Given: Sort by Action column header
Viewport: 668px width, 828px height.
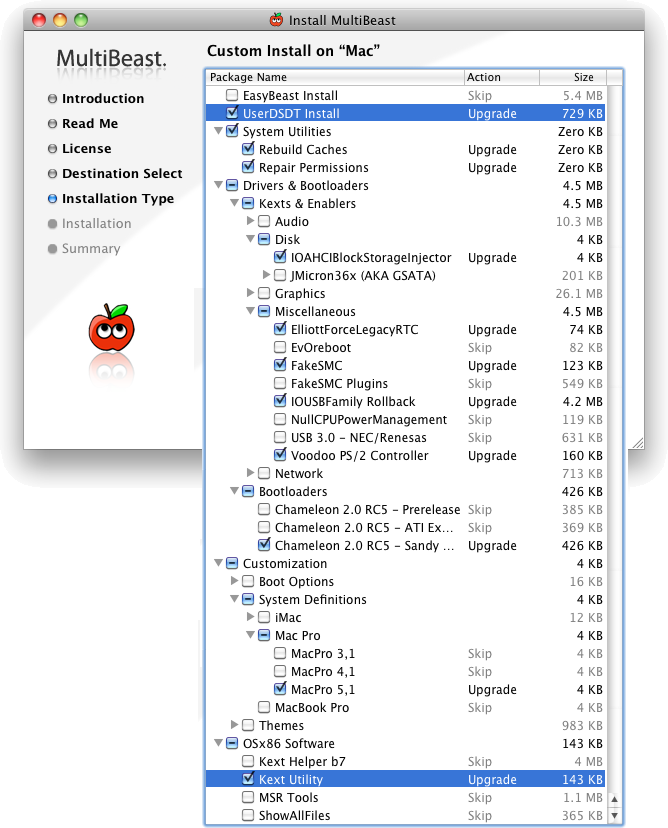Looking at the screenshot, I should tap(502, 77).
